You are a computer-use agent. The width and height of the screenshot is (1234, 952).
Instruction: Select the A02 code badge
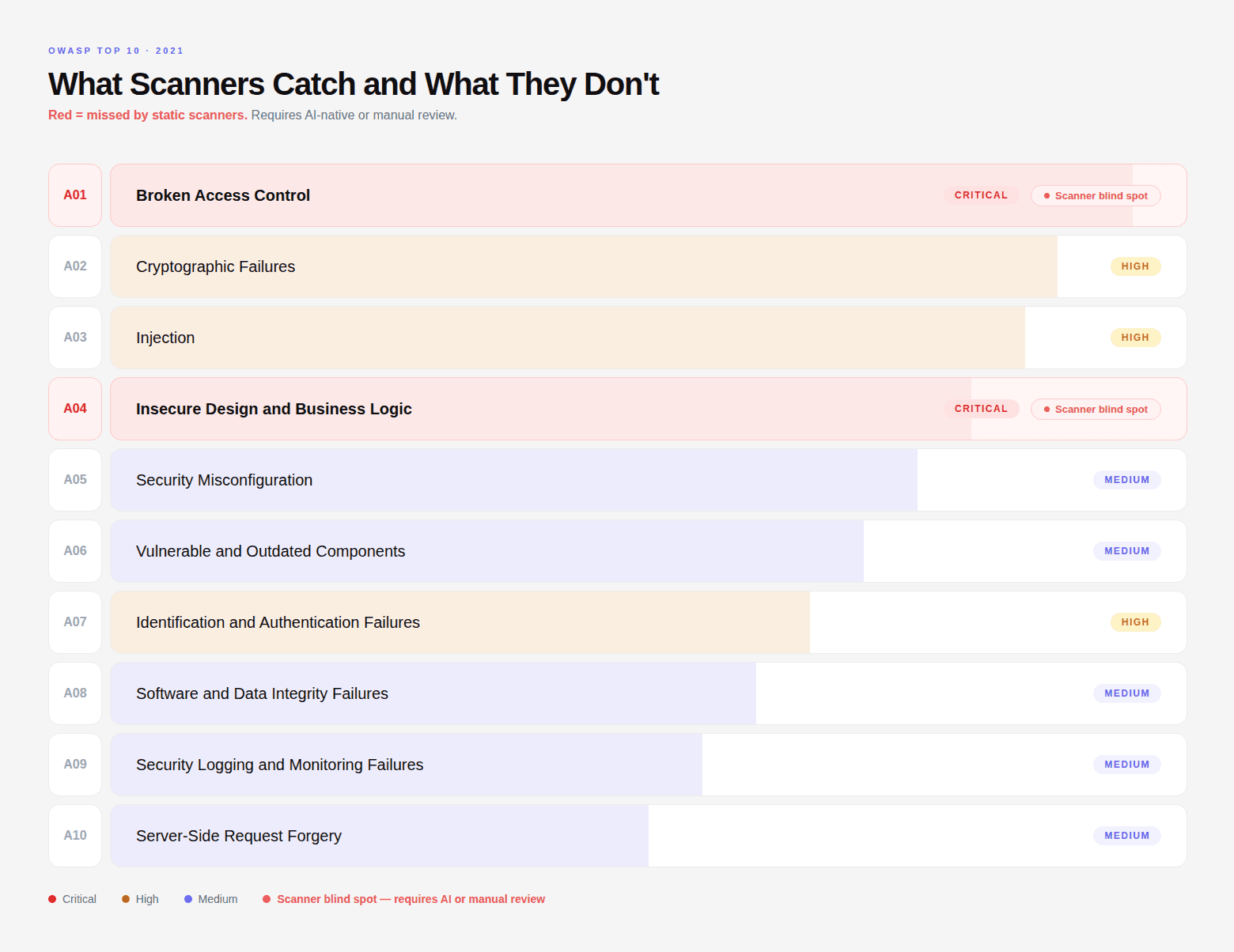[x=75, y=266]
